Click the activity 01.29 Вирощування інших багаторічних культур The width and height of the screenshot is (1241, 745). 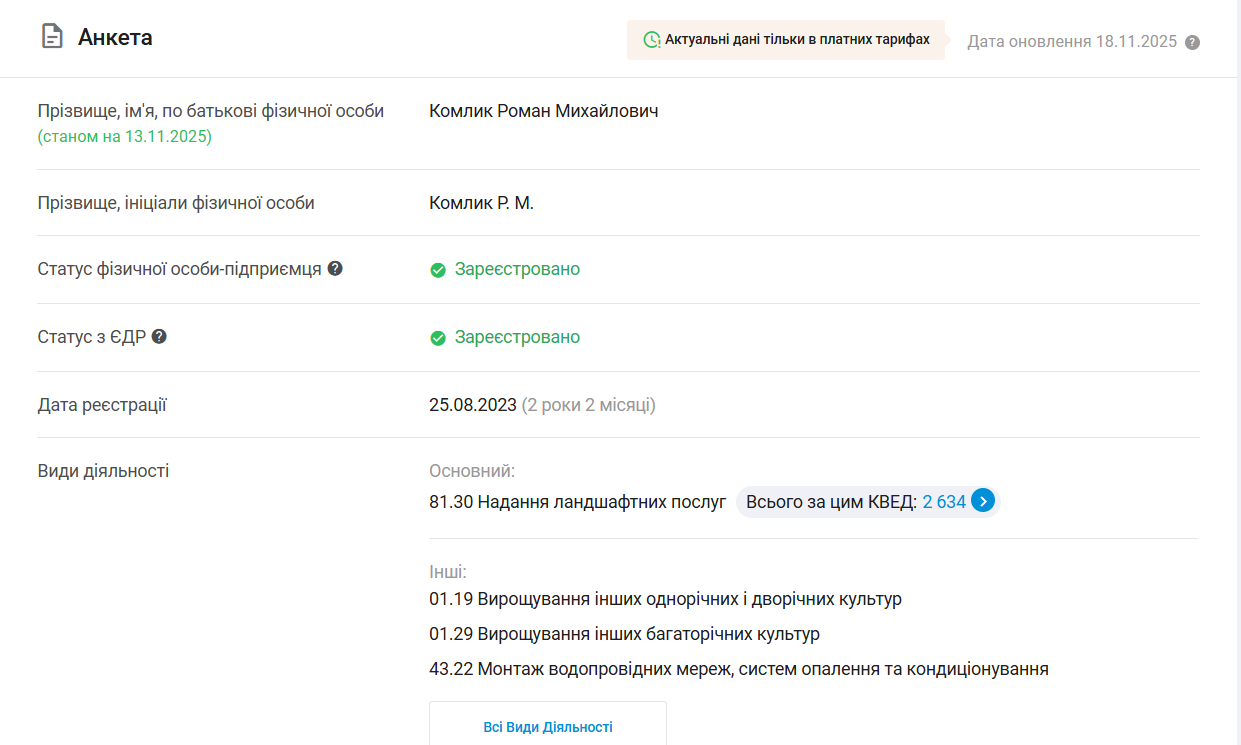(x=624, y=634)
